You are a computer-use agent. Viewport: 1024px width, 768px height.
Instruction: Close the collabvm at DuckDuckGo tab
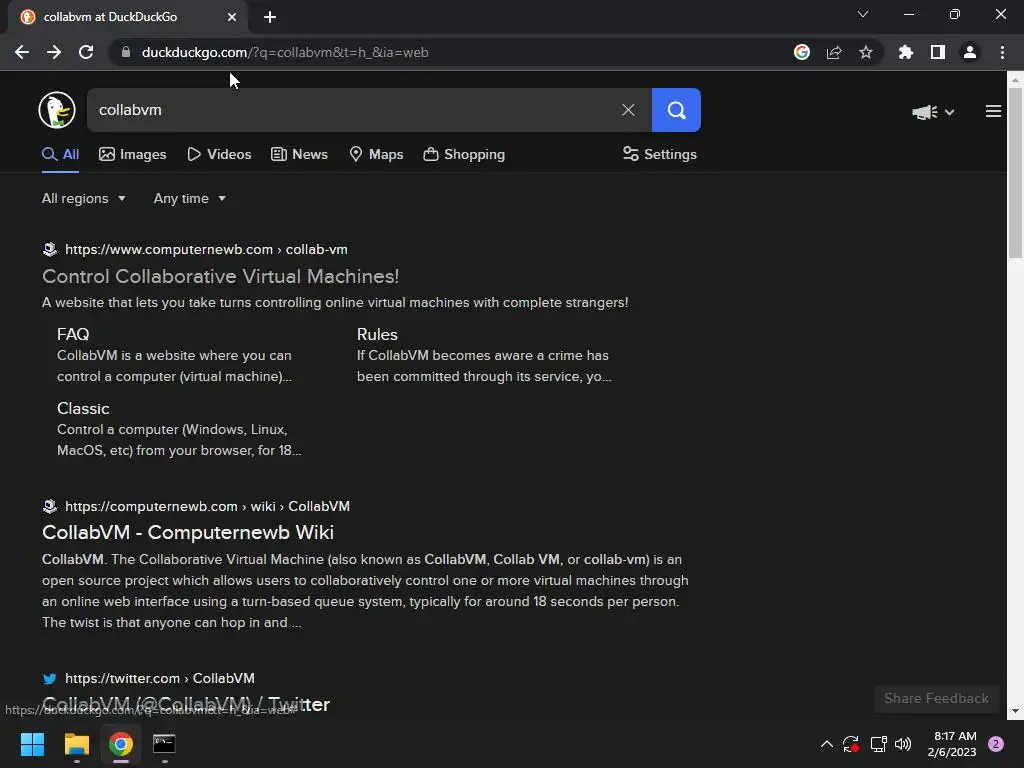coord(232,17)
